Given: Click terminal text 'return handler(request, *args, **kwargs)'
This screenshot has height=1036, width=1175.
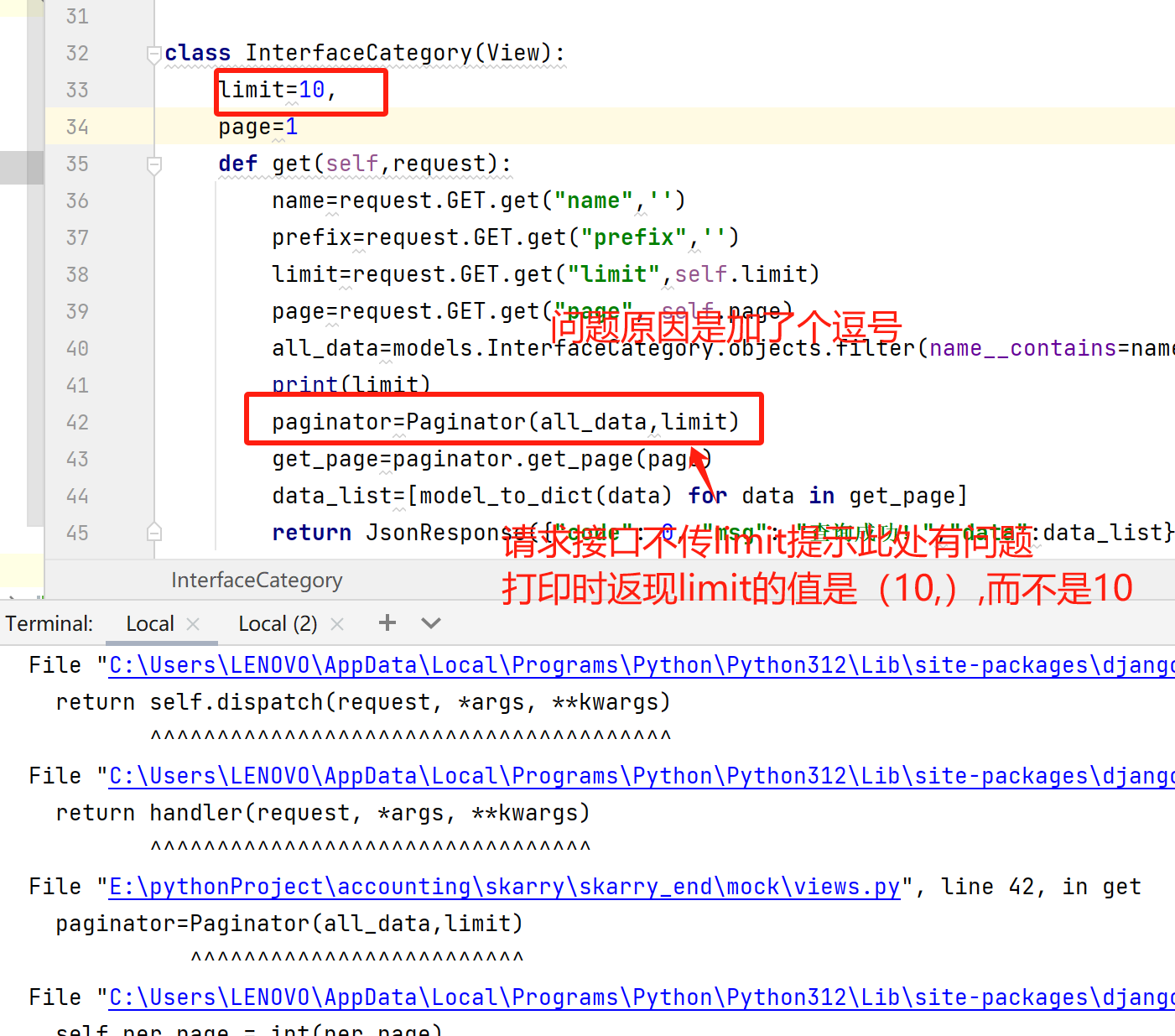Looking at the screenshot, I should click(x=323, y=813).
